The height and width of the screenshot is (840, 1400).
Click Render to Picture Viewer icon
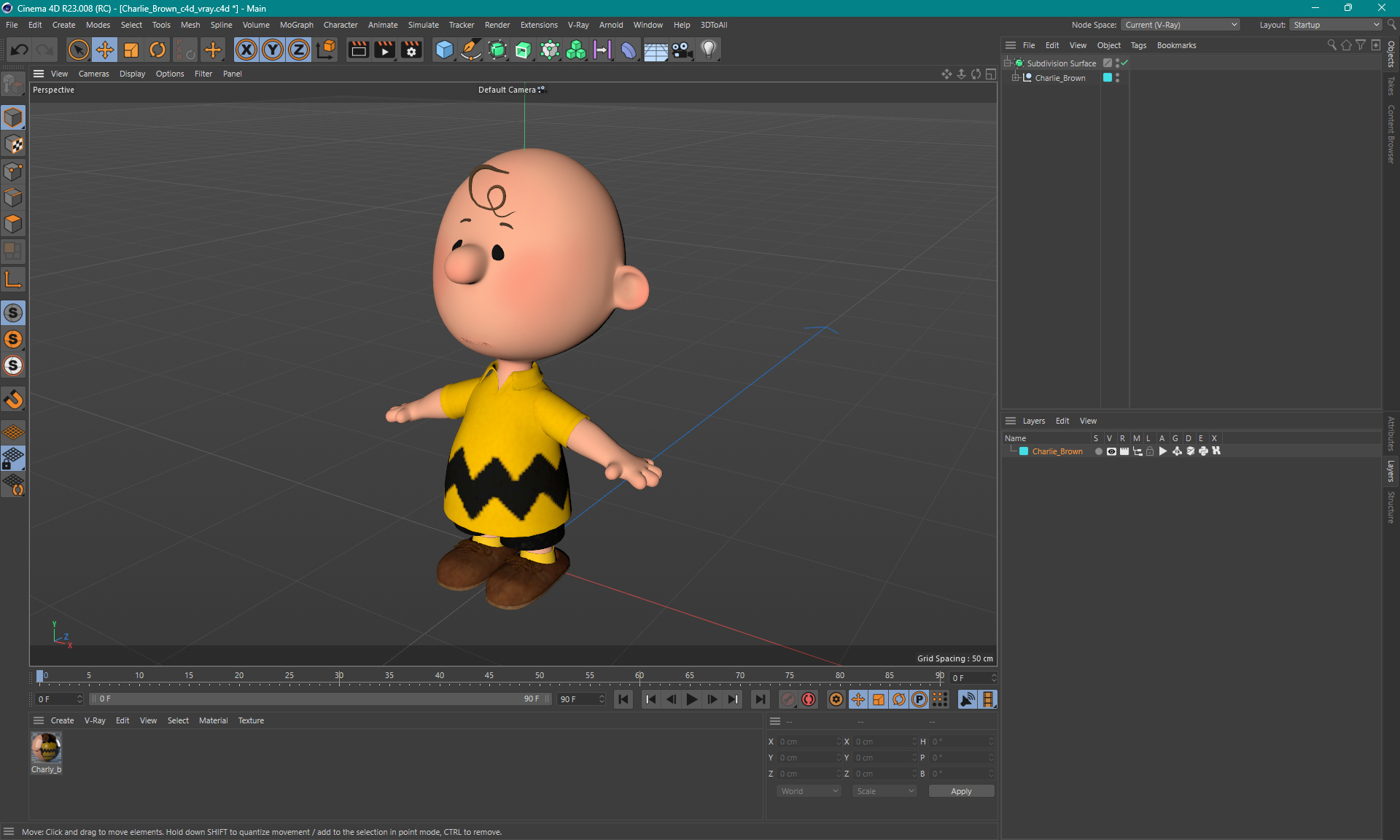(384, 50)
